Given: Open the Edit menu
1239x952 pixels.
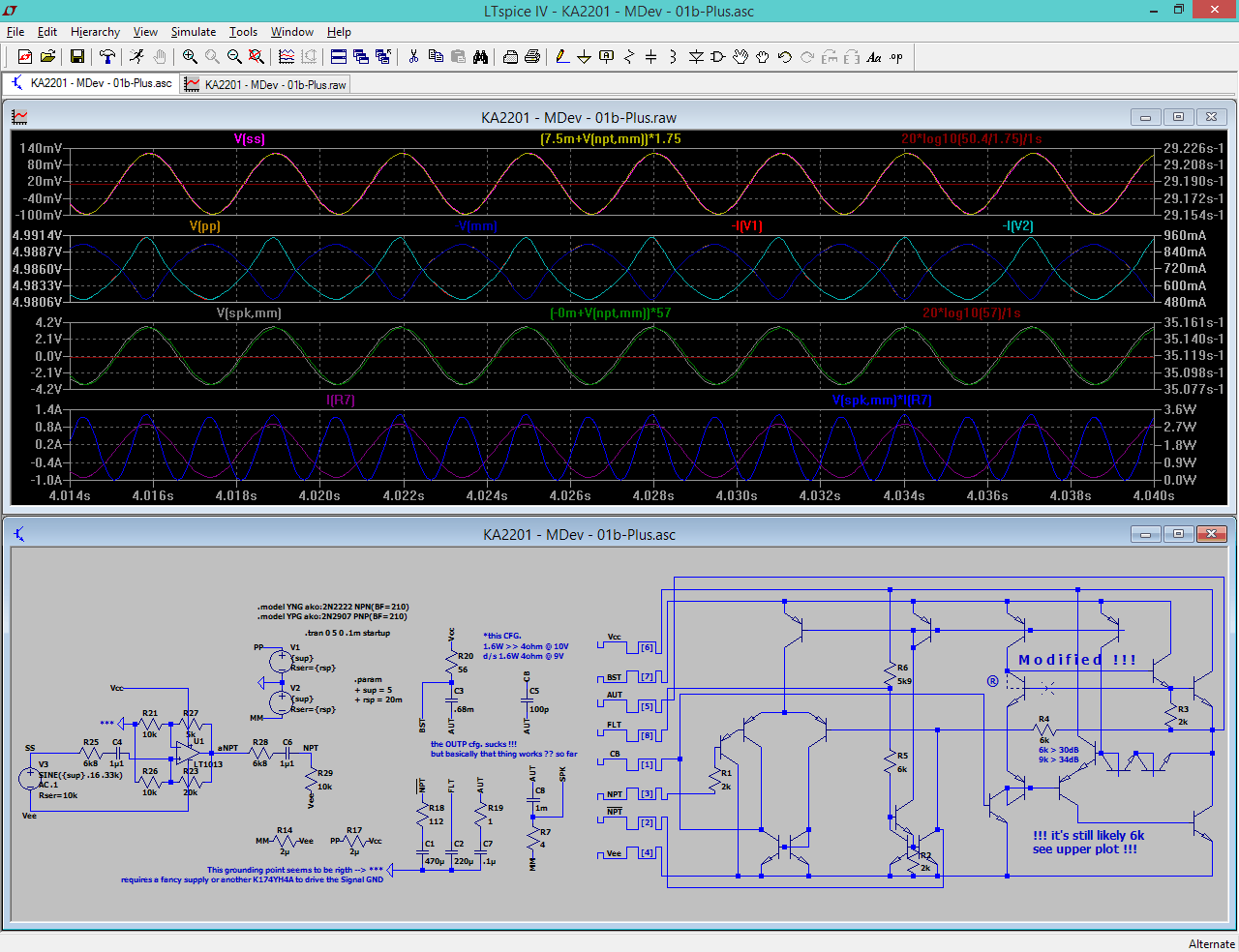Looking at the screenshot, I should click(47, 32).
